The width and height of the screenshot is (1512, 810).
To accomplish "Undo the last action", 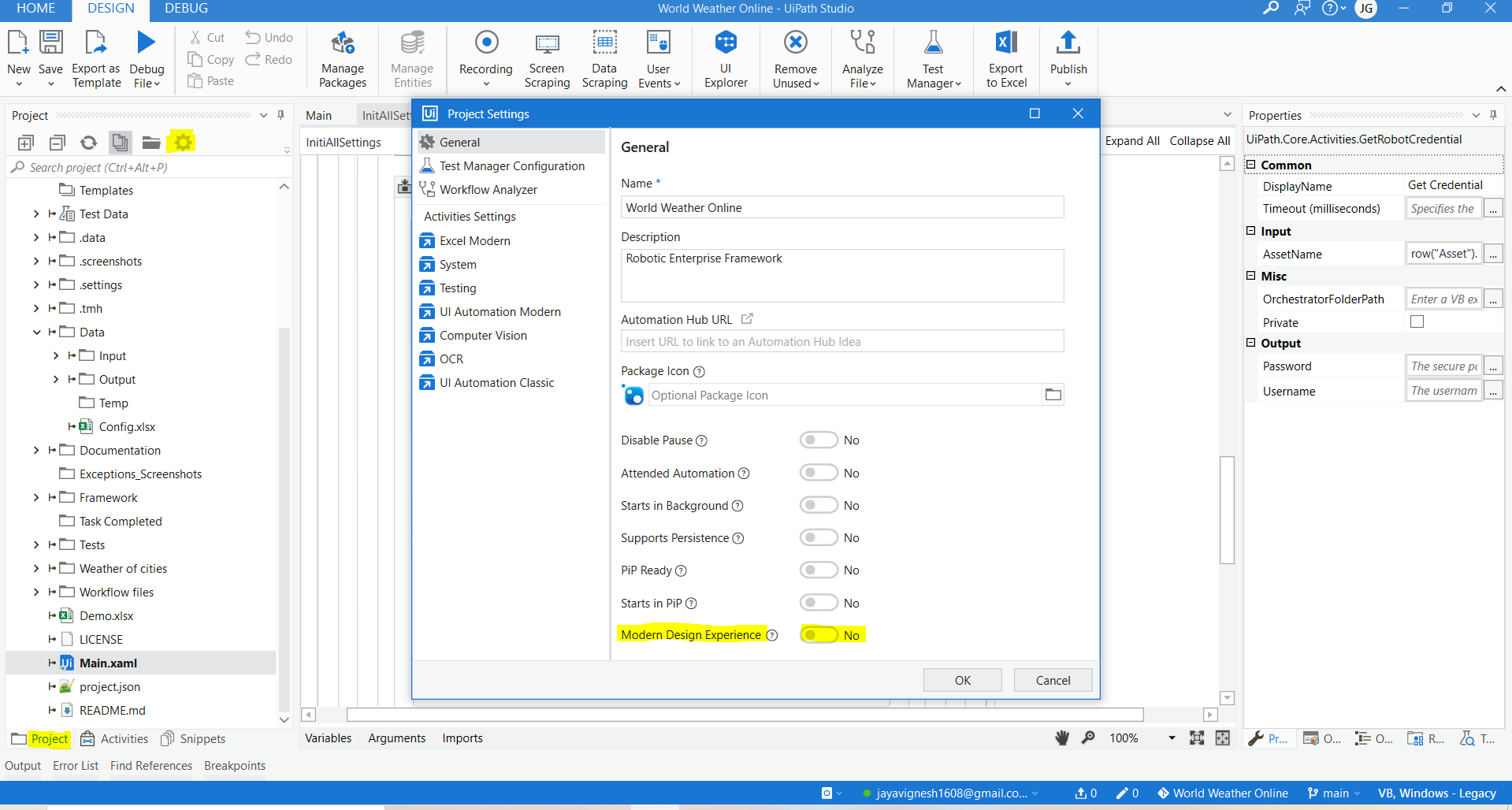I will (269, 37).
